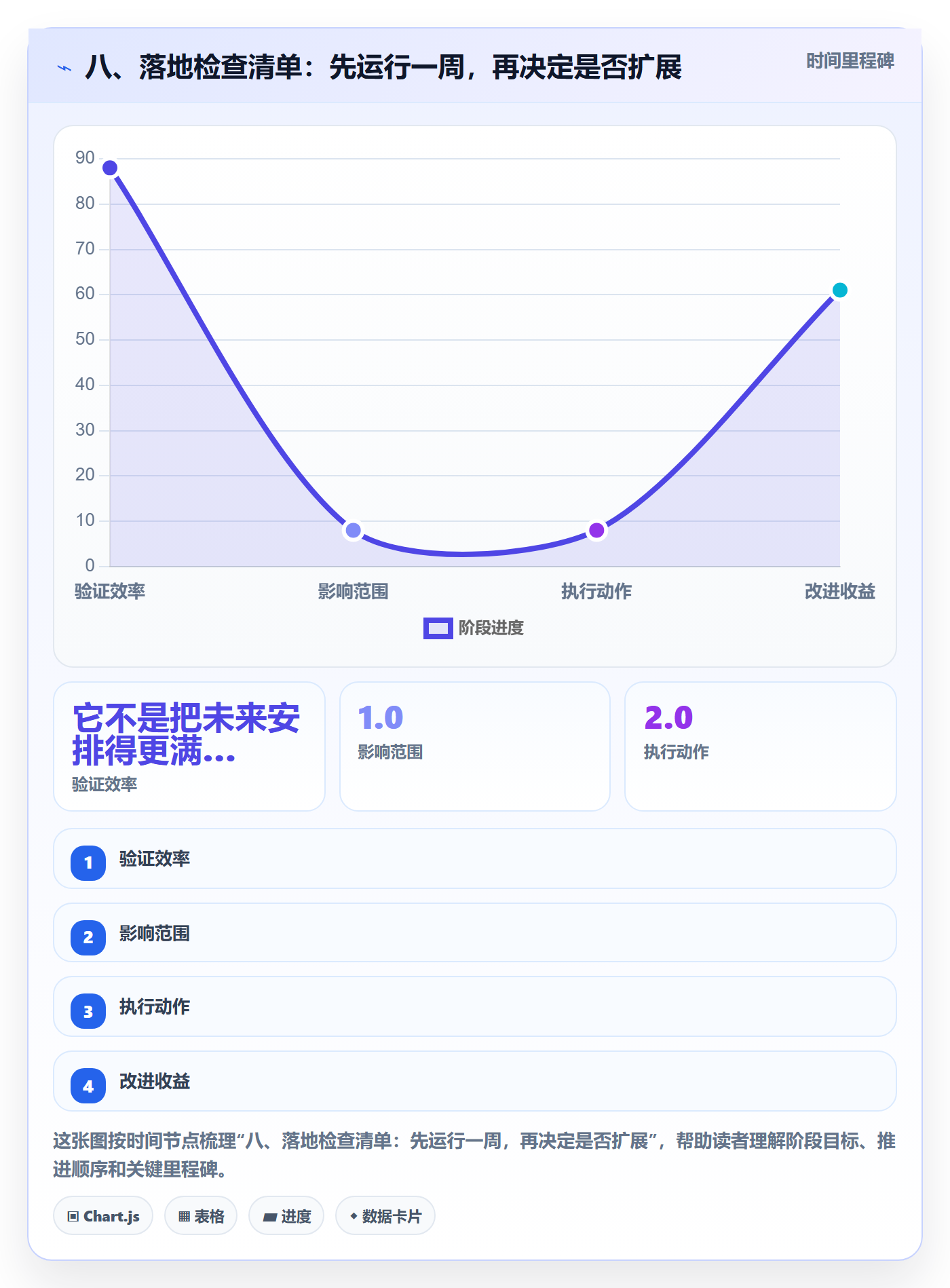Select the 影响范围 data point on chart
This screenshot has height=1288, width=950.
(x=353, y=530)
